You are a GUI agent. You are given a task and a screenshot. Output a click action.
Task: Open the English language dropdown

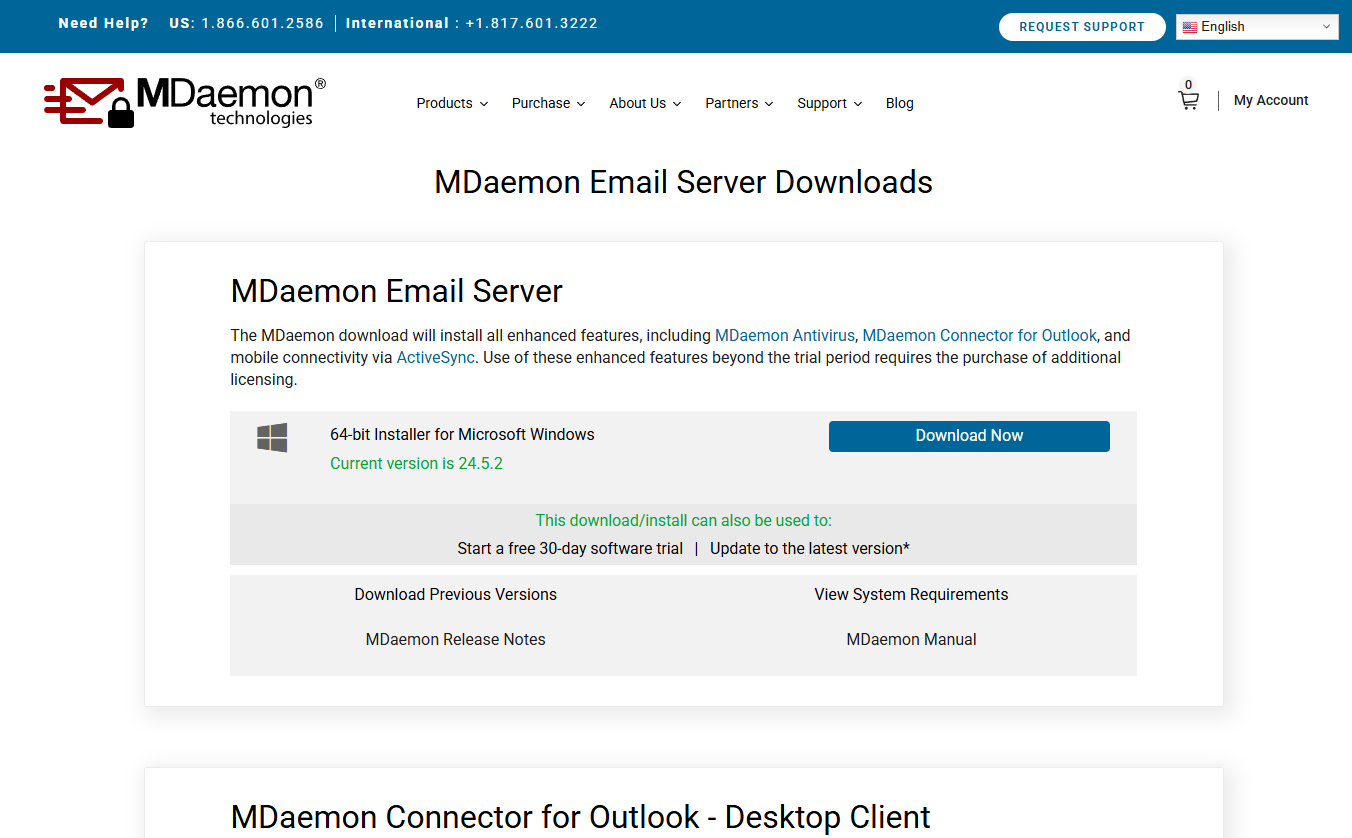1257,26
